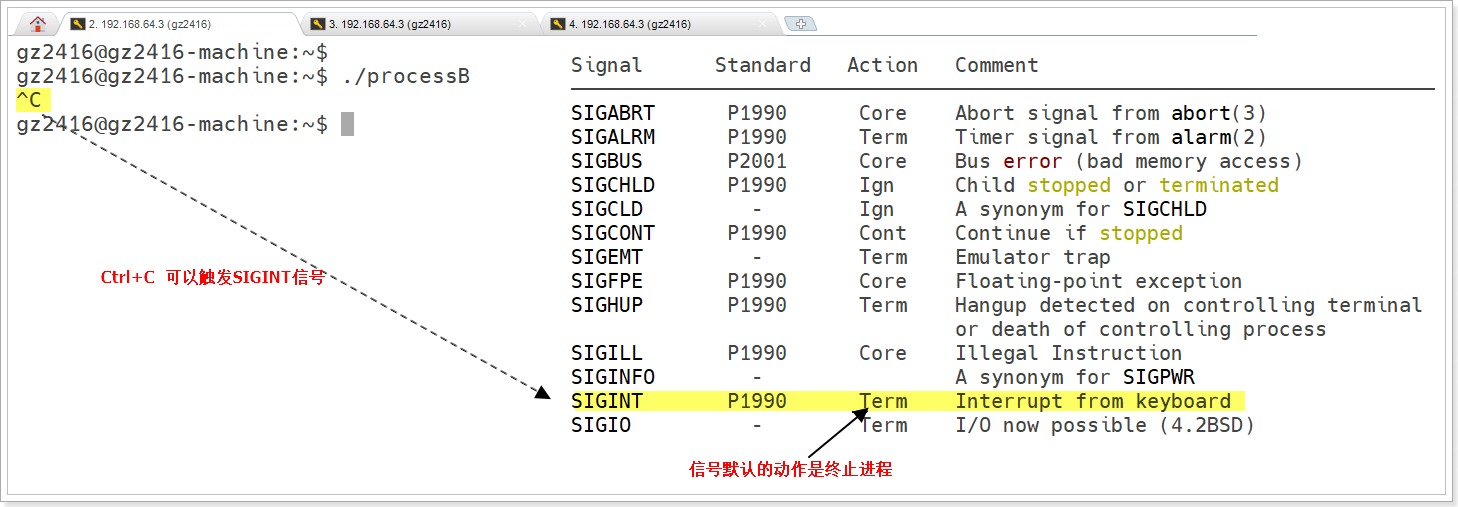The height and width of the screenshot is (507, 1458).
Task: Select the highlighted SIGINT signal name
Action: 607,401
